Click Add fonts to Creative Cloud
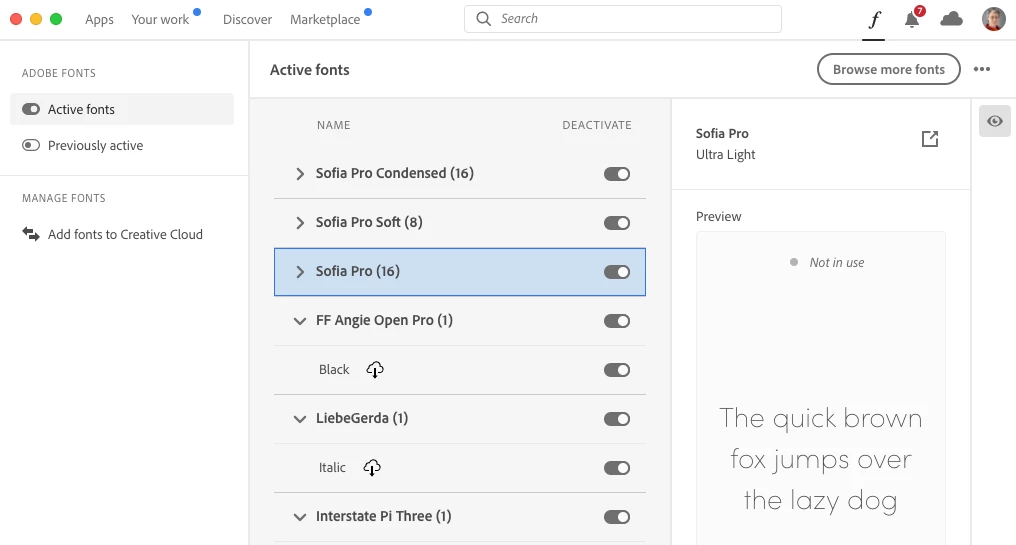The height and width of the screenshot is (545, 1016). pos(125,234)
